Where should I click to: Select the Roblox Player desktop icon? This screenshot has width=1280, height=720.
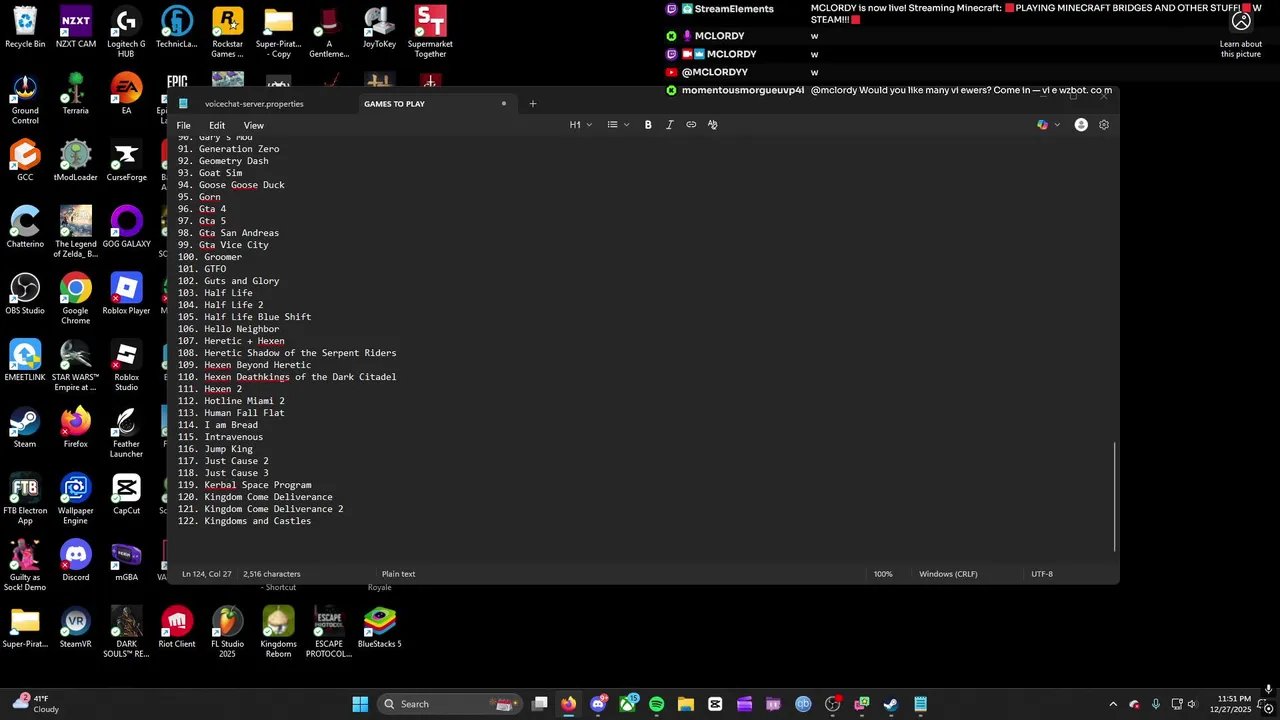pyautogui.click(x=126, y=294)
